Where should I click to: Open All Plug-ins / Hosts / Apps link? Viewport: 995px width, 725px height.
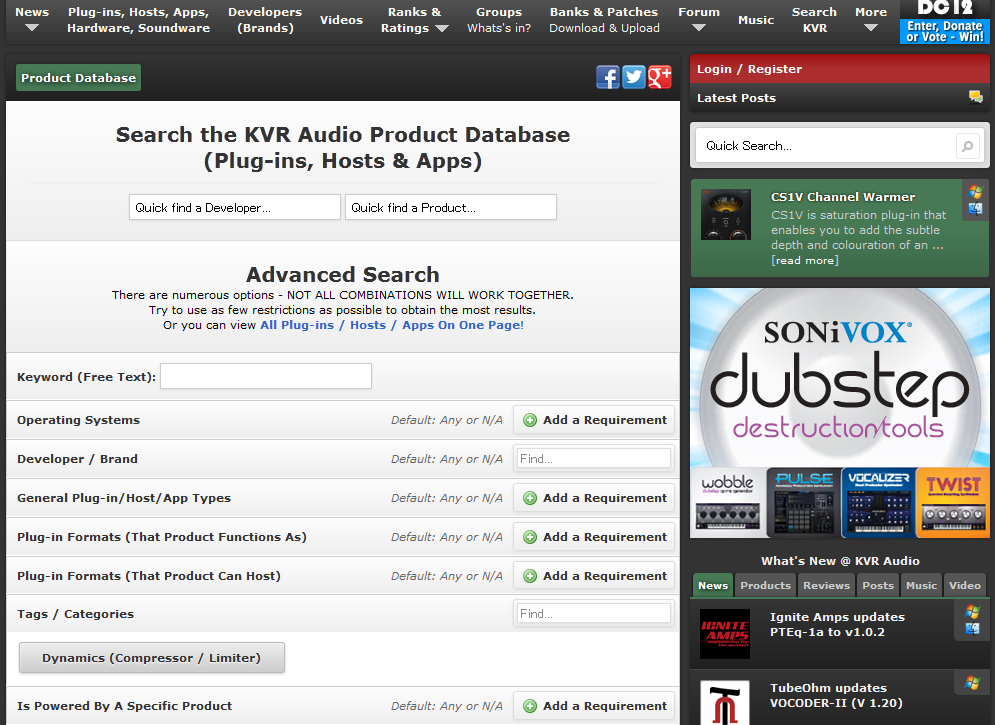click(x=391, y=325)
